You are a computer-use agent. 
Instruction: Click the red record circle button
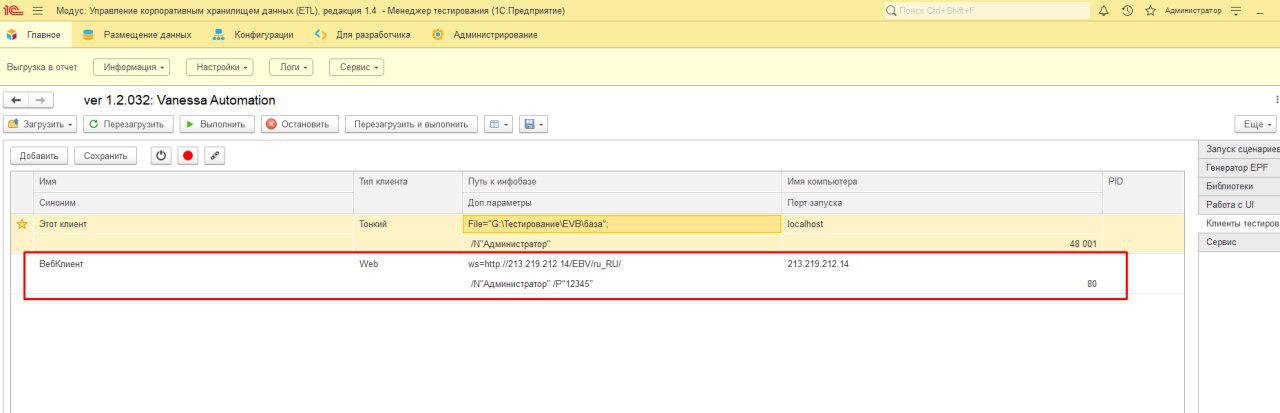click(187, 156)
